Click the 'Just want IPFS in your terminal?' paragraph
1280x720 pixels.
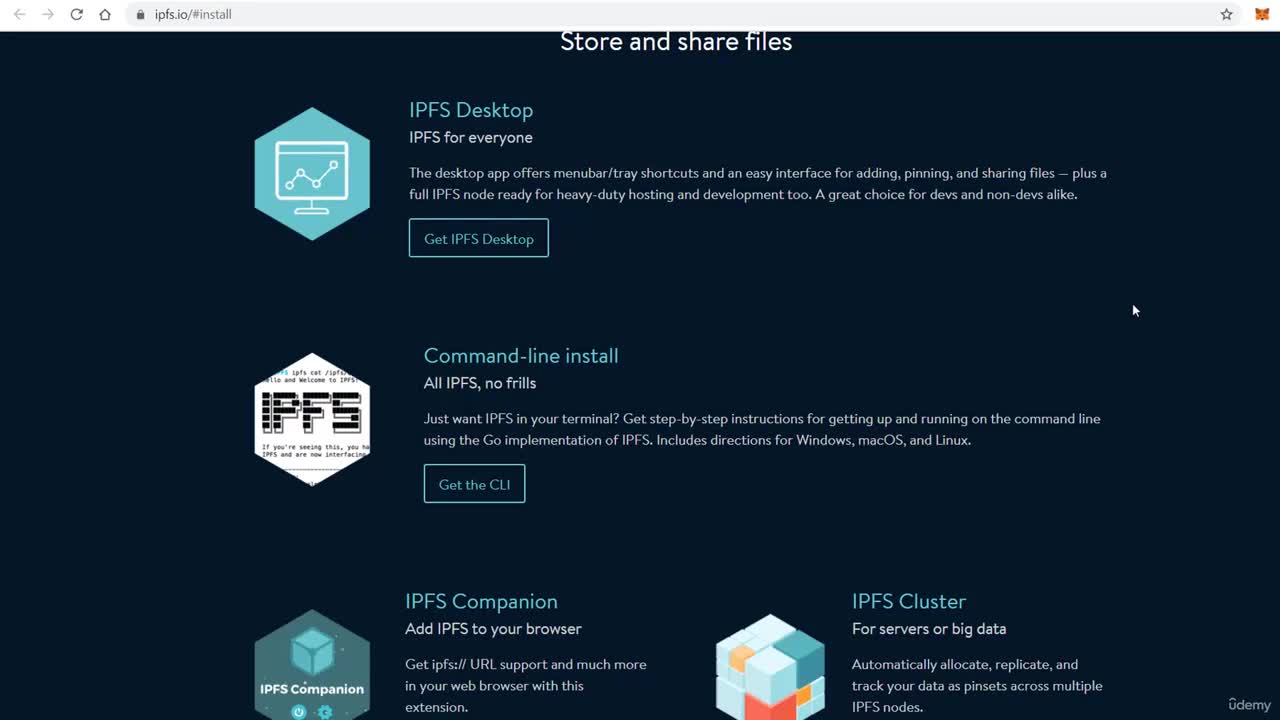762,430
